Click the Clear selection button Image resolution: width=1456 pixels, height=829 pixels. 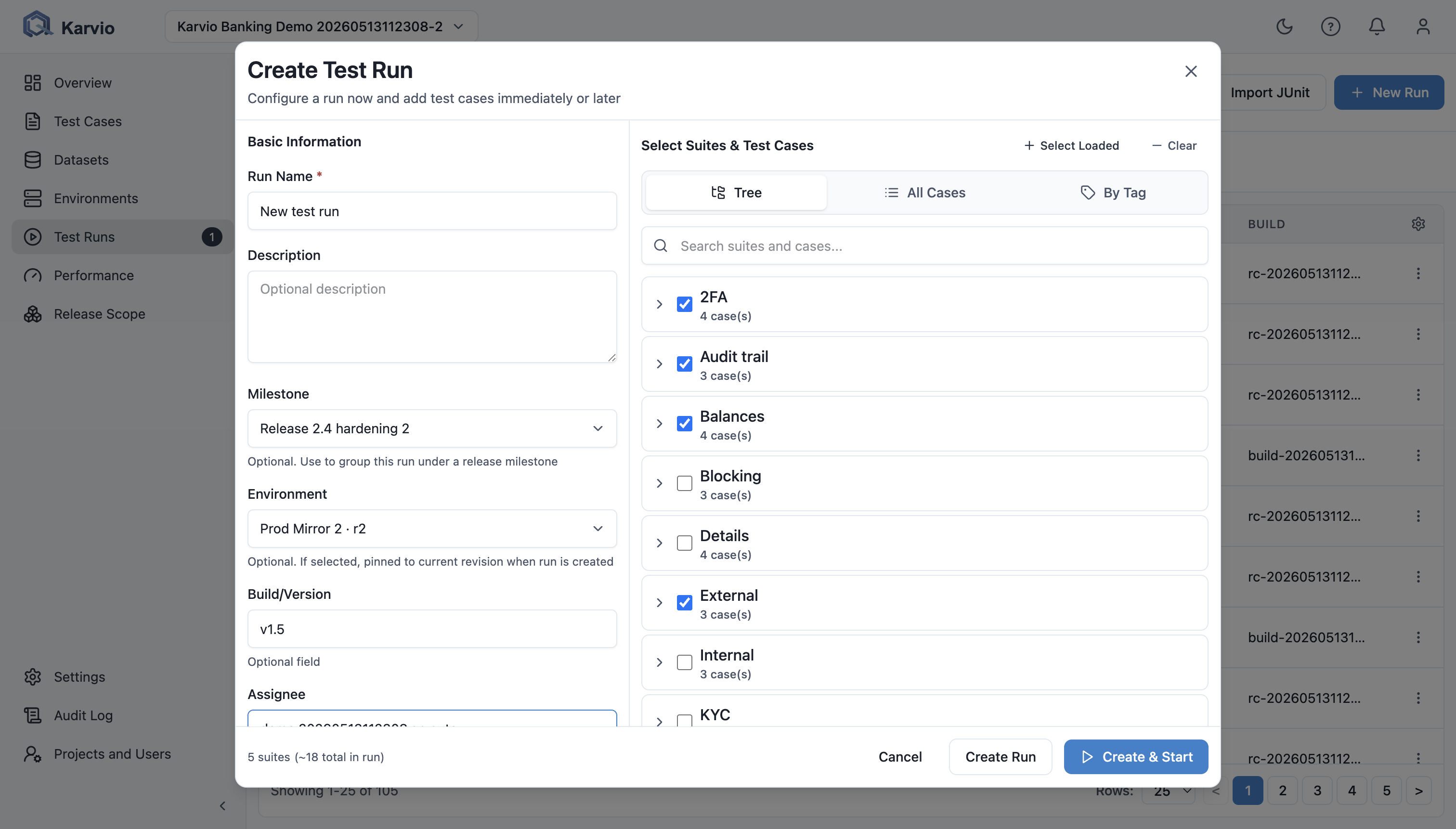point(1174,146)
